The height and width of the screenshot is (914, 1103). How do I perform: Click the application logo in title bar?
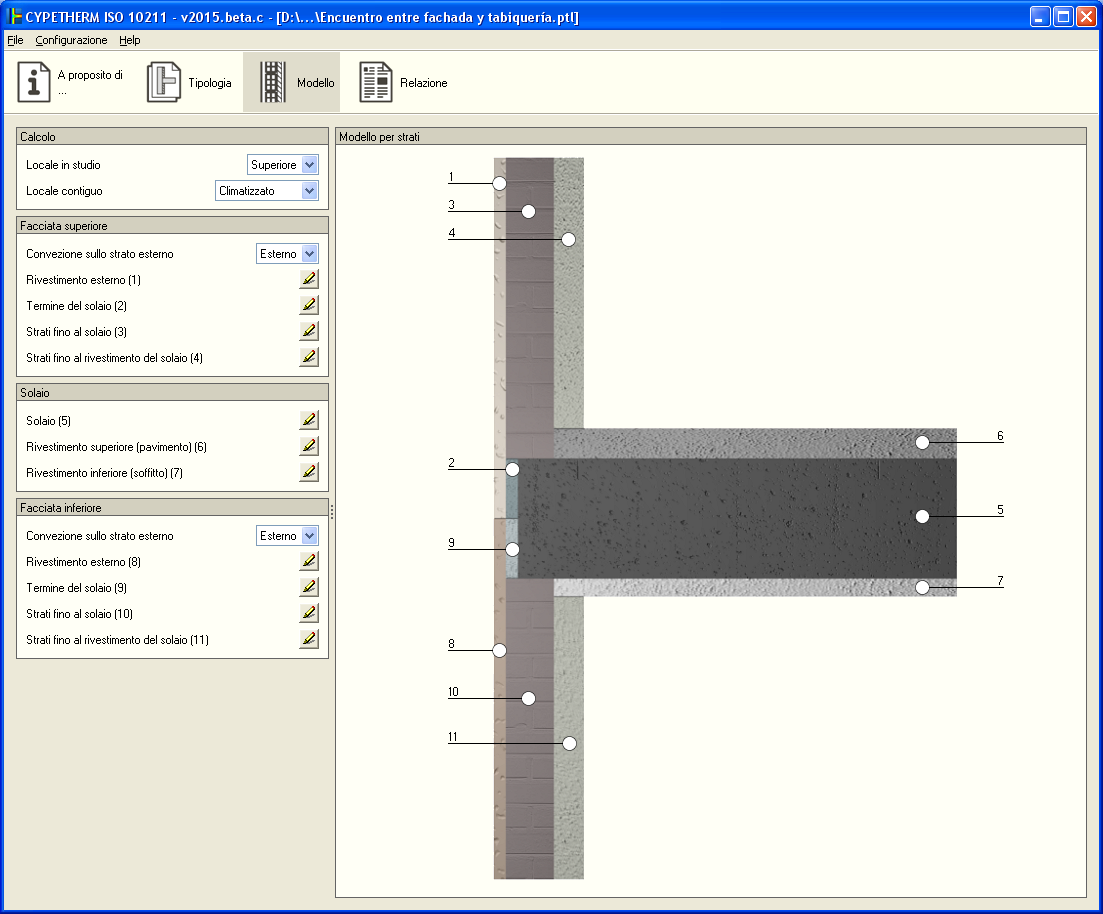pos(14,16)
